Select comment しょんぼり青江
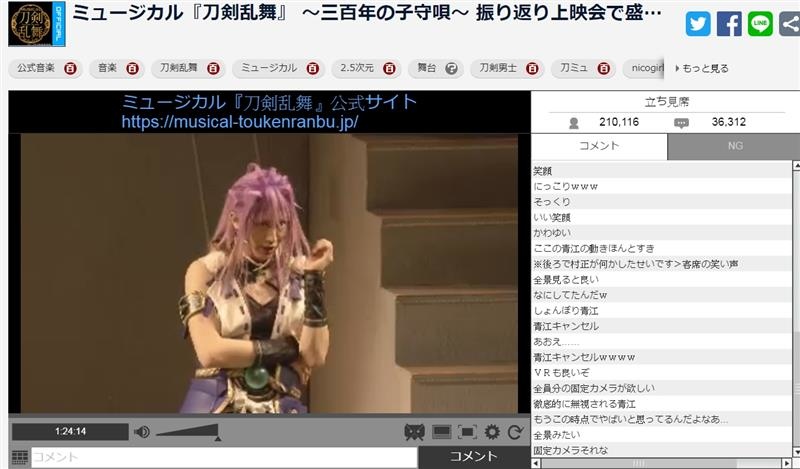The image size is (800, 469). tap(662, 310)
